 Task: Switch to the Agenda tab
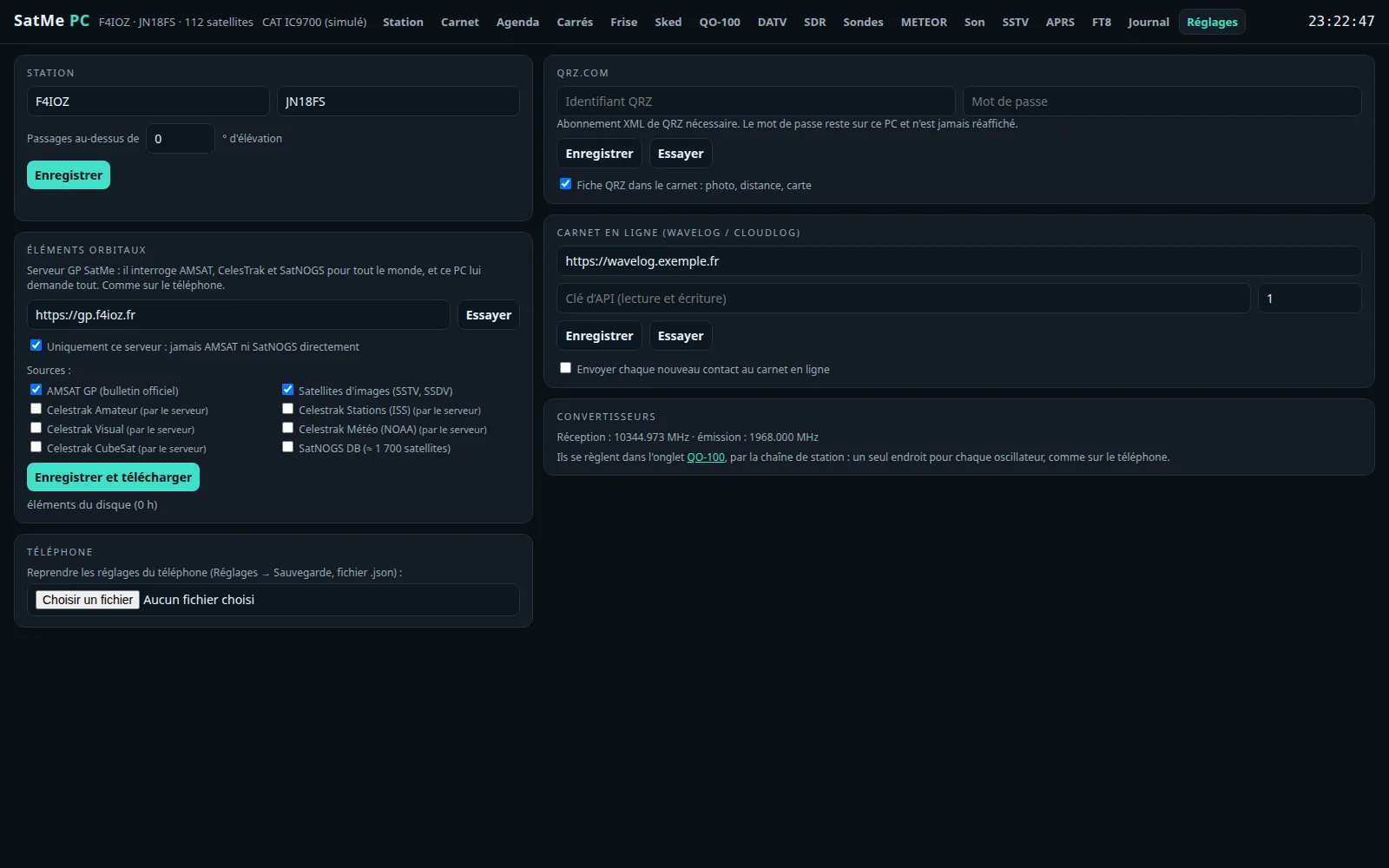(517, 22)
